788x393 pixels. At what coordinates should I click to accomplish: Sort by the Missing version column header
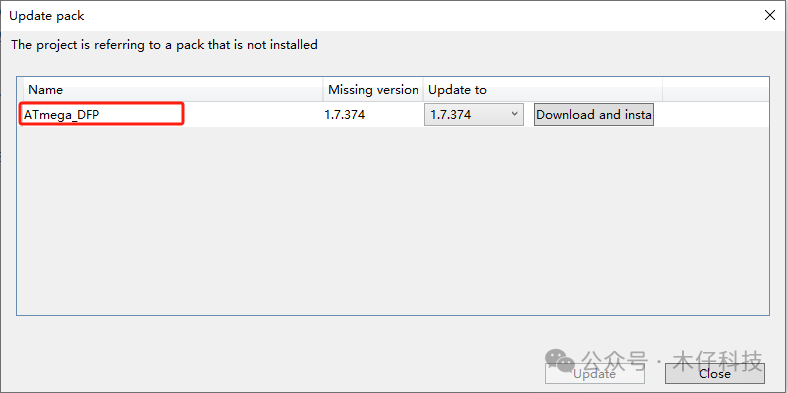373,90
